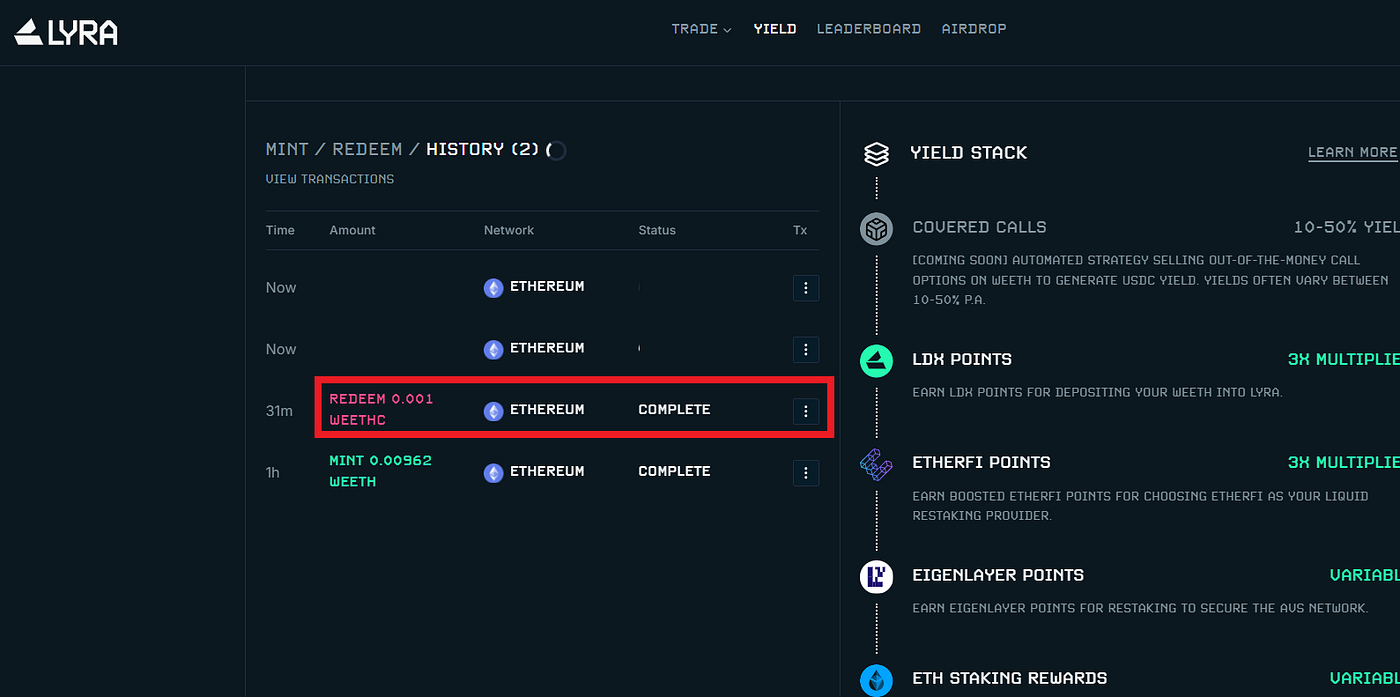
Task: Click MINT 0.00962 WEETH amount text
Action: (x=380, y=471)
